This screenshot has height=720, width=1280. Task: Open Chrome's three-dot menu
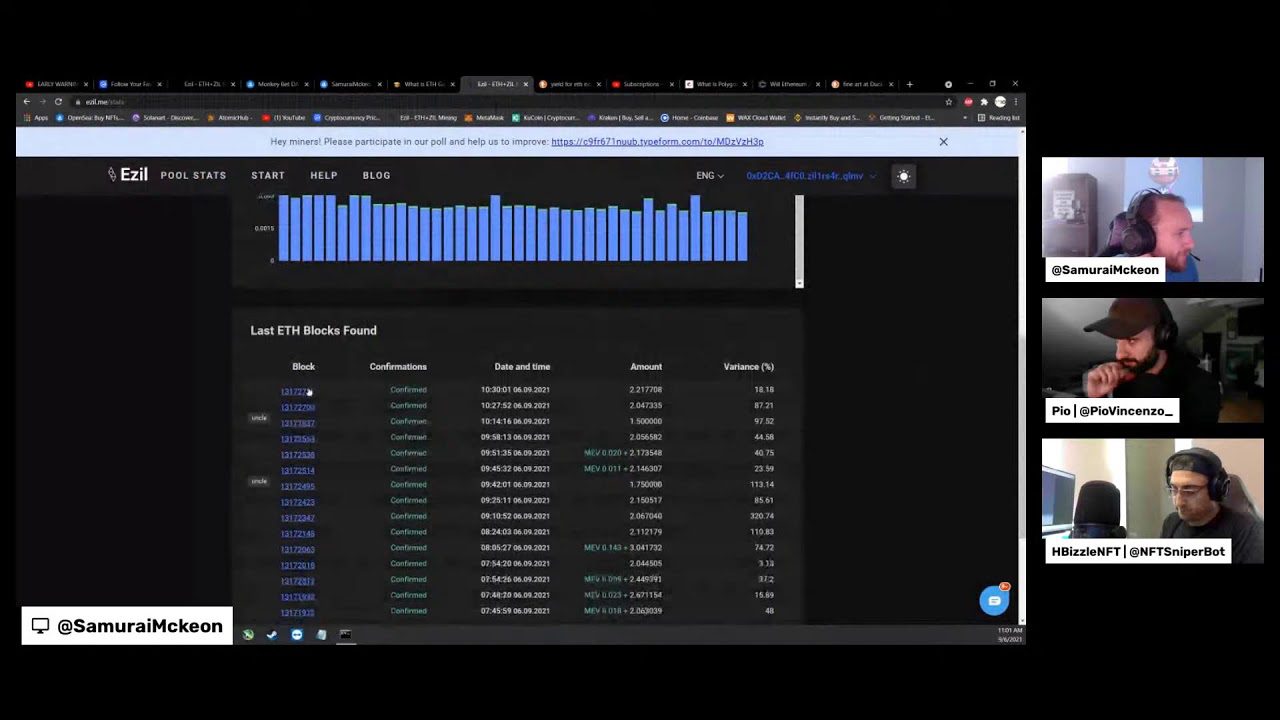tap(1015, 101)
